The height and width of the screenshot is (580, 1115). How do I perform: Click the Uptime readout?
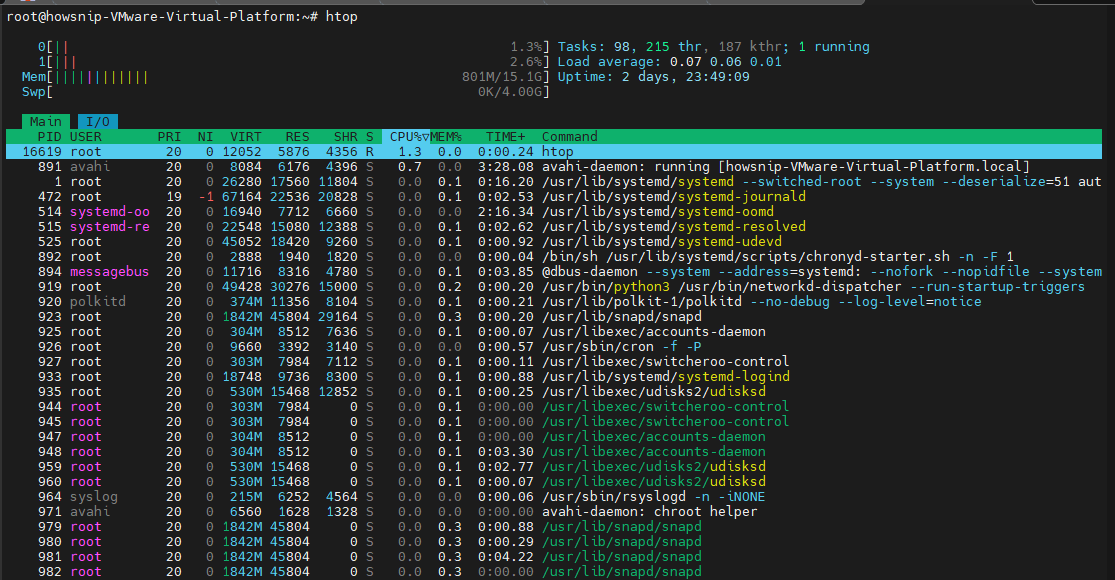[x=653, y=77]
